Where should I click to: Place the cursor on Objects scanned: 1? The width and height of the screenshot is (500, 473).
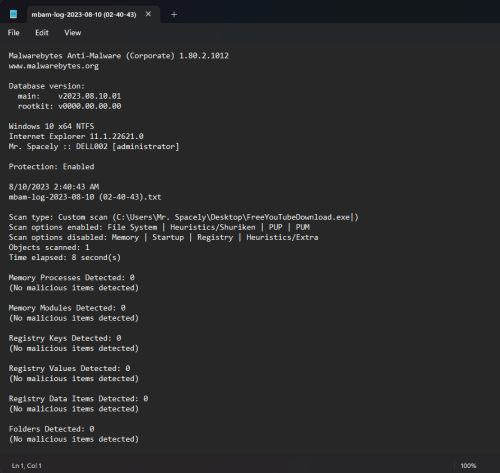pos(49,247)
